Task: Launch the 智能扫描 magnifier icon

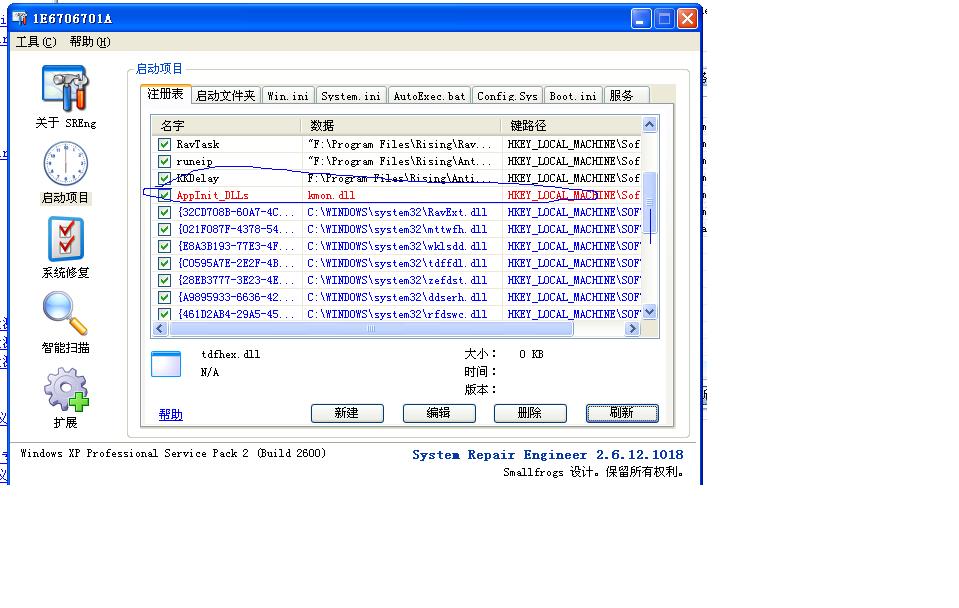Action: click(65, 313)
